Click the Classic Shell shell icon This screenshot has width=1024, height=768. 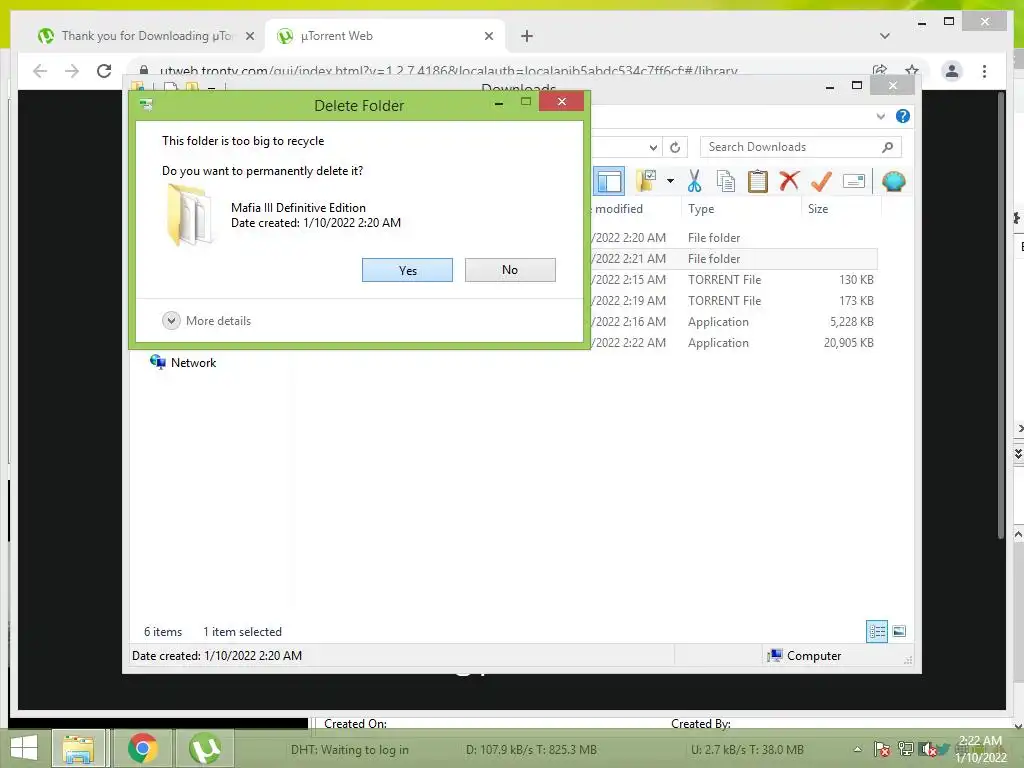(x=893, y=181)
